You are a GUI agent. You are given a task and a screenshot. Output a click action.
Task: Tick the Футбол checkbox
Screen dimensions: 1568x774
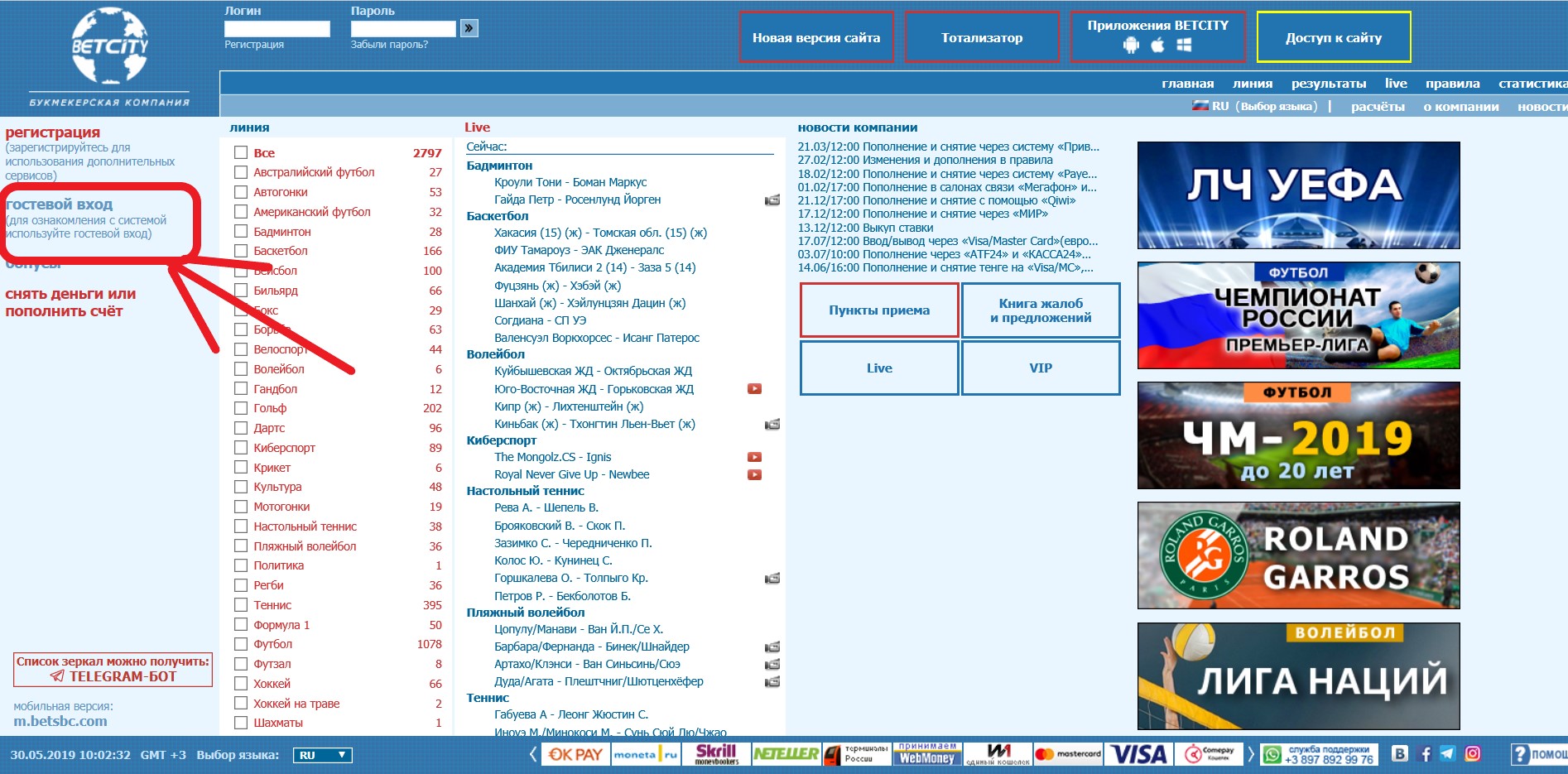coord(241,644)
